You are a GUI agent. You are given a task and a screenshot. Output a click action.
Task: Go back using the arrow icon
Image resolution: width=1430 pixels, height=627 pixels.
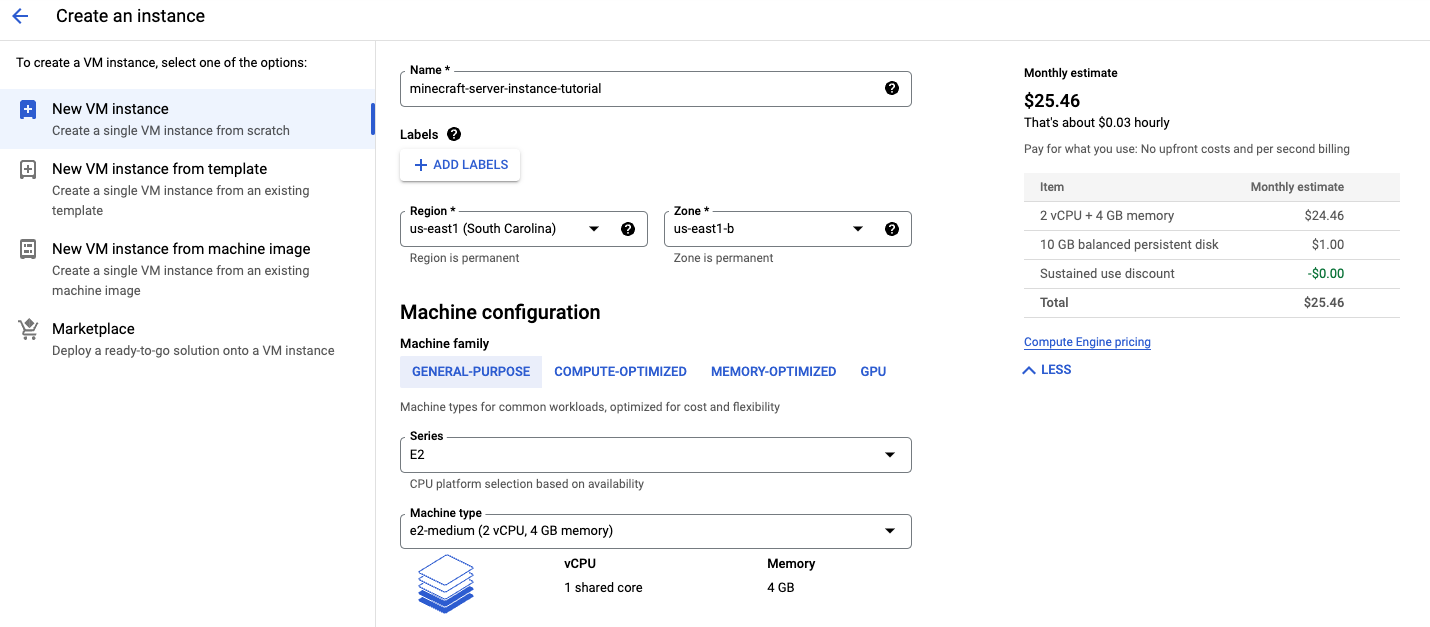click(20, 16)
